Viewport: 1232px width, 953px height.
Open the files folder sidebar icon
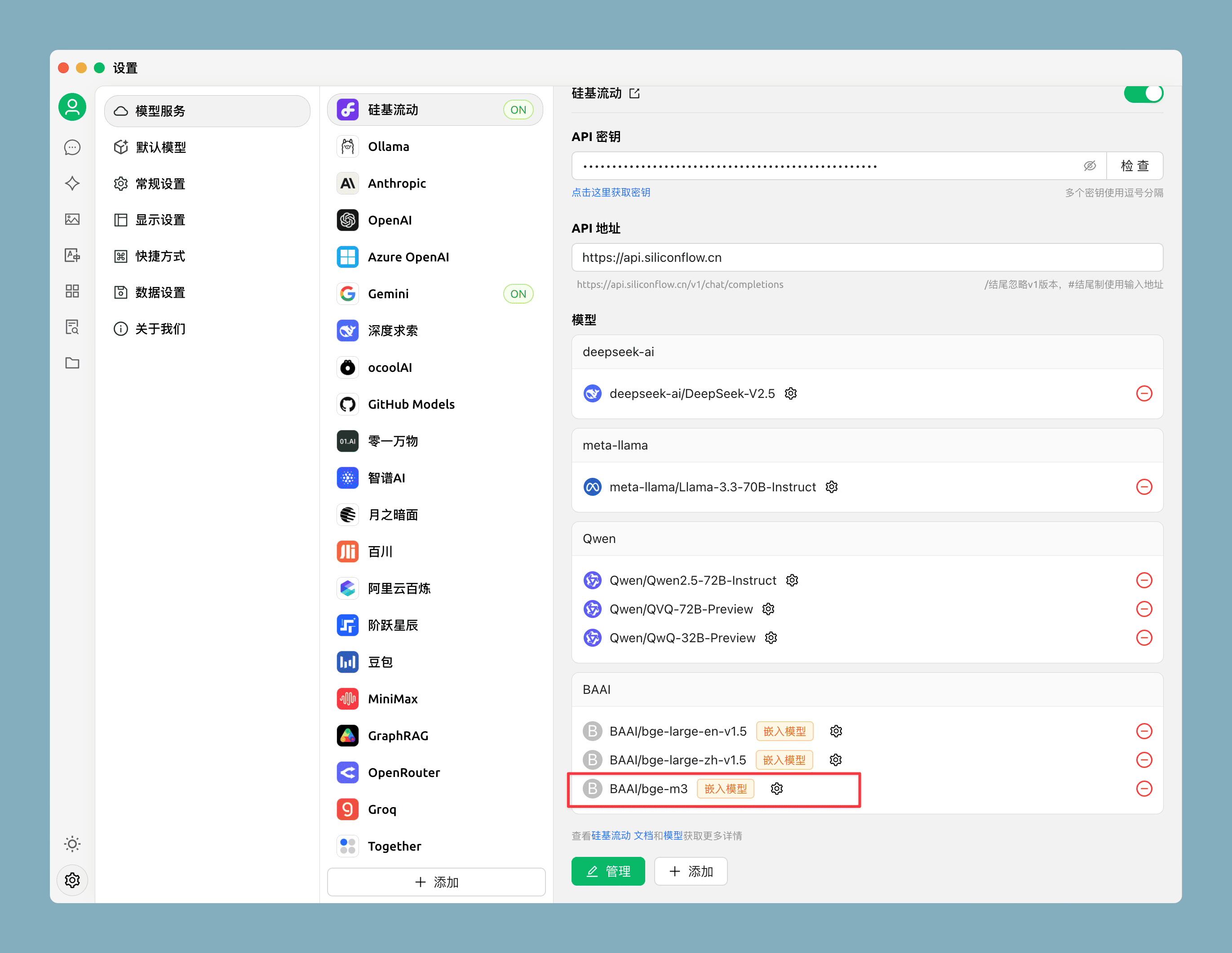[x=72, y=362]
